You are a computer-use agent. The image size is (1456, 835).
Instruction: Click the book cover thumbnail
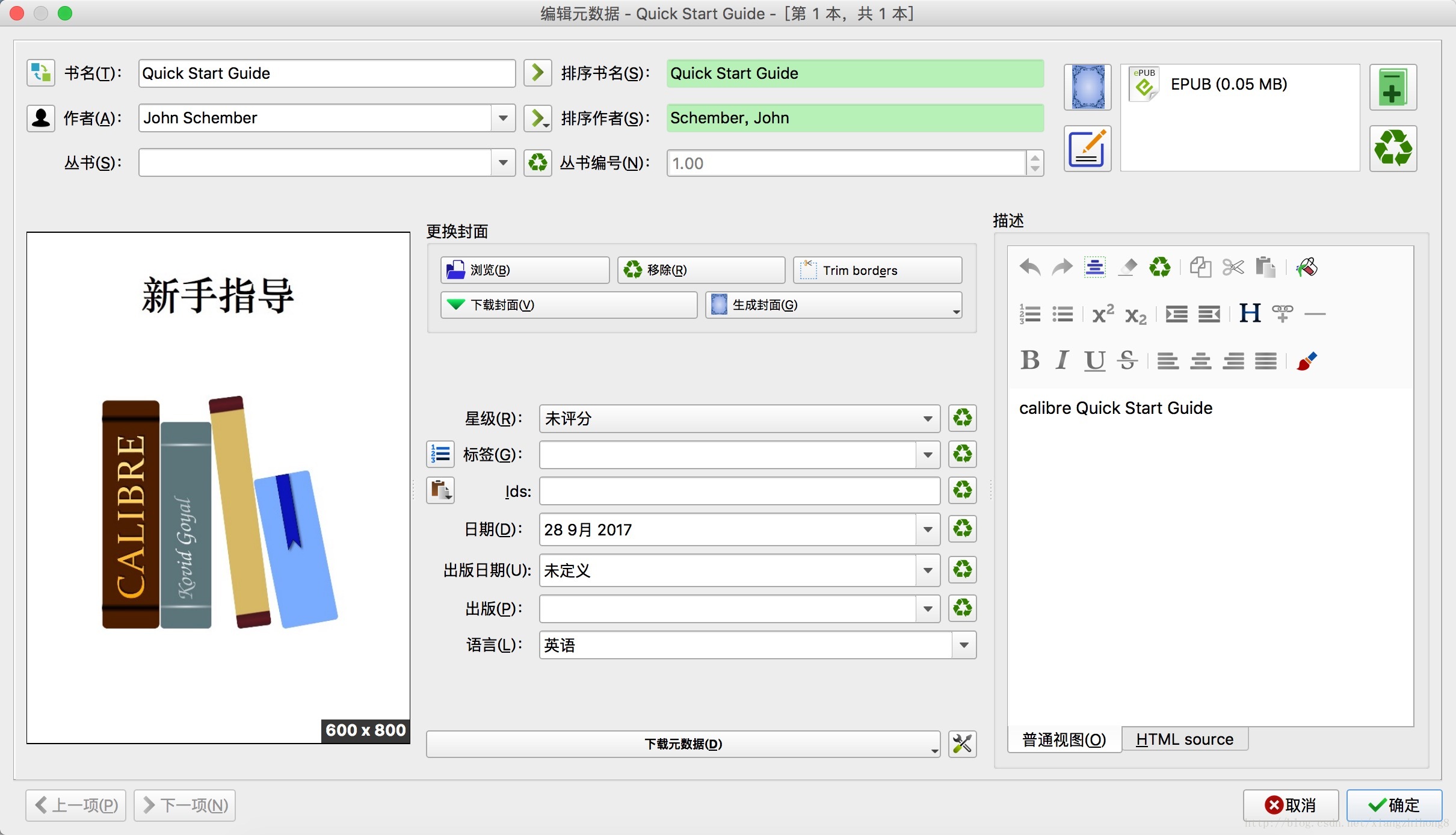click(218, 488)
